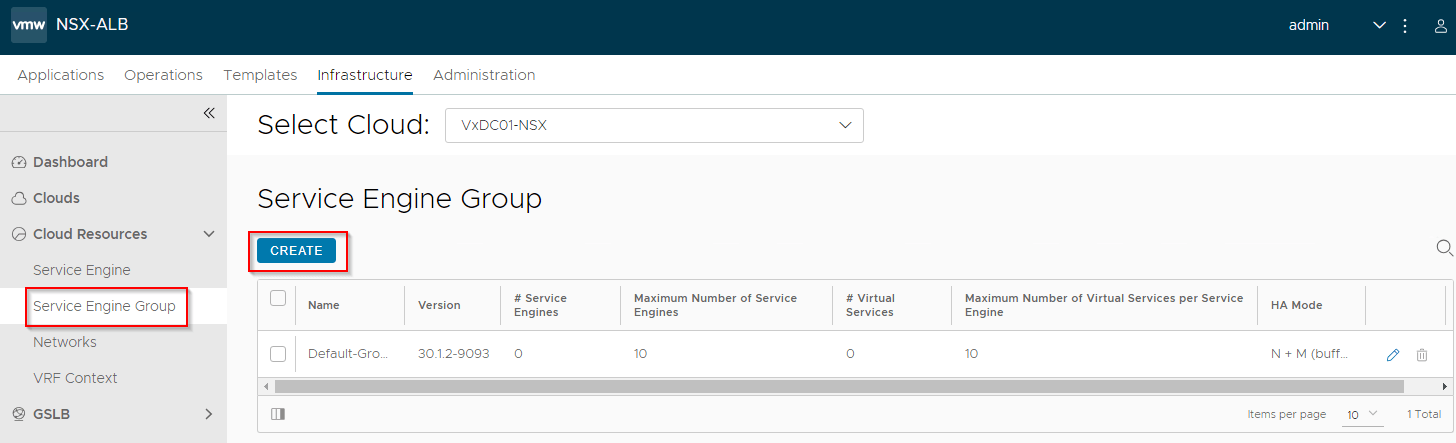Open Service Engine in the sidebar
The image size is (1456, 443).
click(82, 270)
